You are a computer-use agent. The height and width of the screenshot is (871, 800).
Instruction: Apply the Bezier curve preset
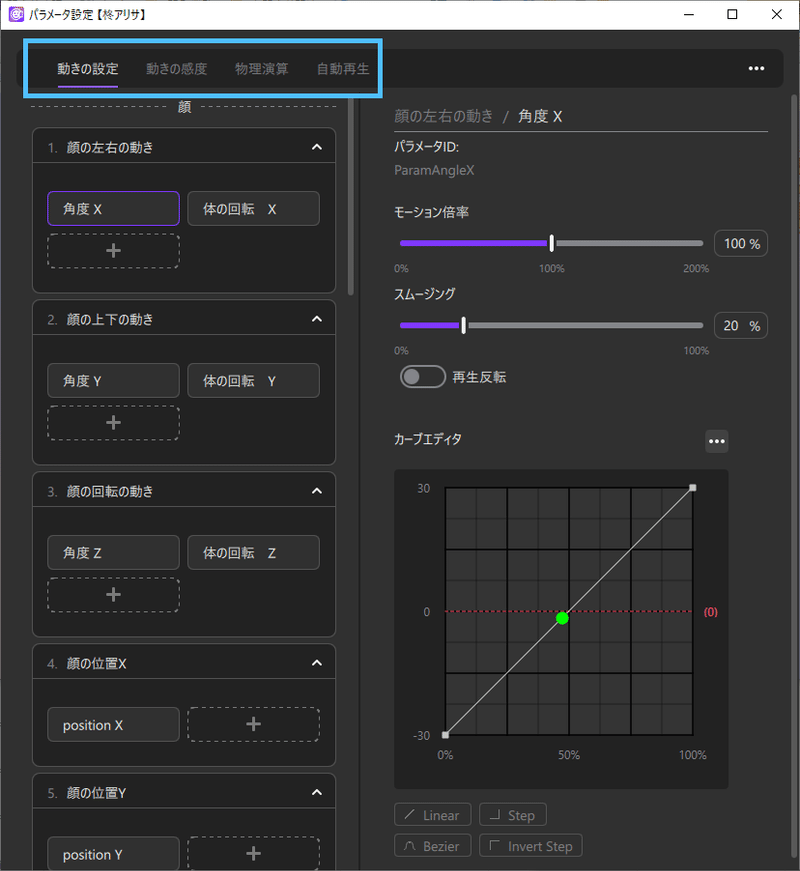coord(433,846)
